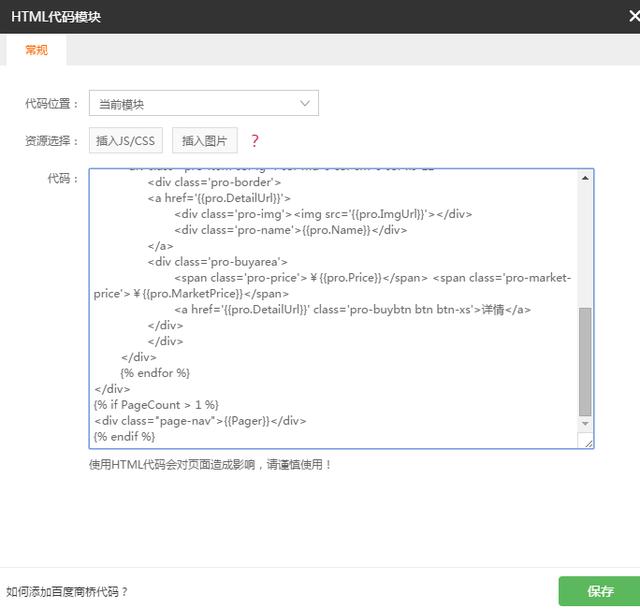Switch to the 常规 tab

(36, 49)
